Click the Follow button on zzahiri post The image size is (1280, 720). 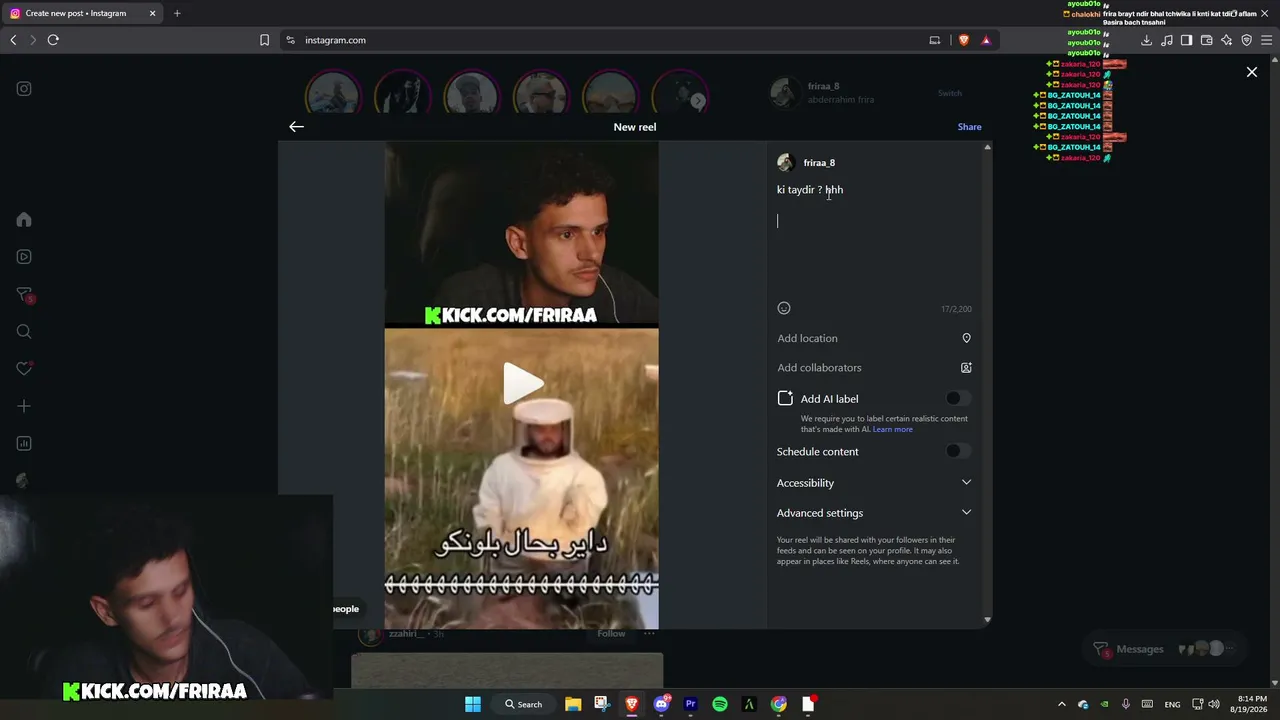pyautogui.click(x=611, y=633)
